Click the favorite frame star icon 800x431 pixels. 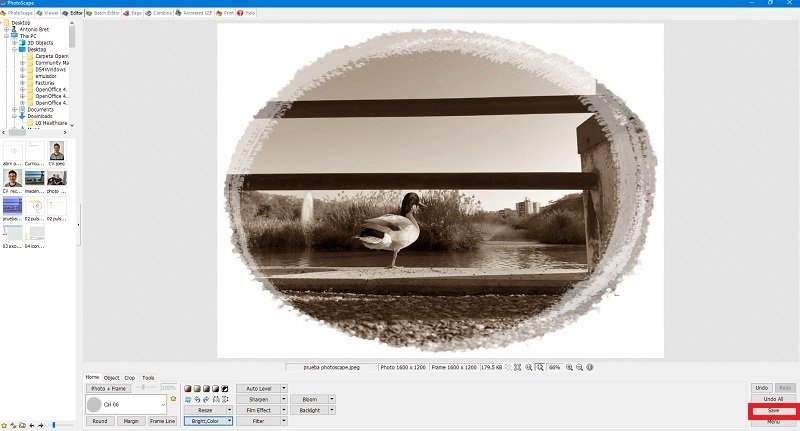point(173,398)
